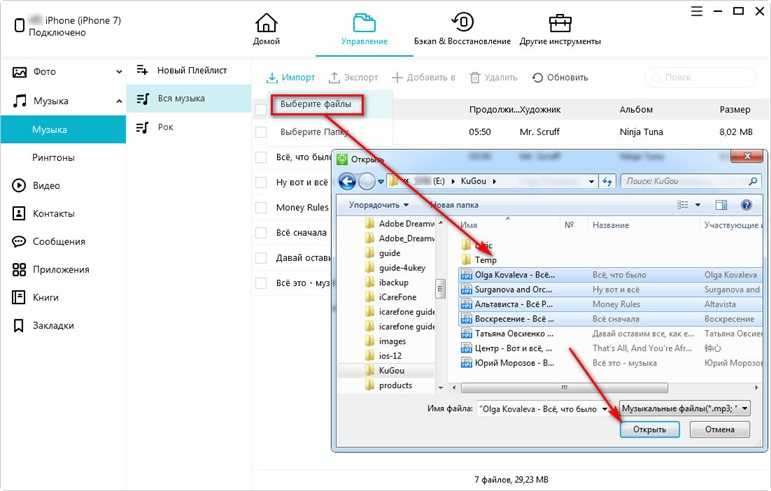Image resolution: width=771 pixels, height=491 pixels.
Task: Click the horizontal scrollbar in file list
Action: click(564, 388)
